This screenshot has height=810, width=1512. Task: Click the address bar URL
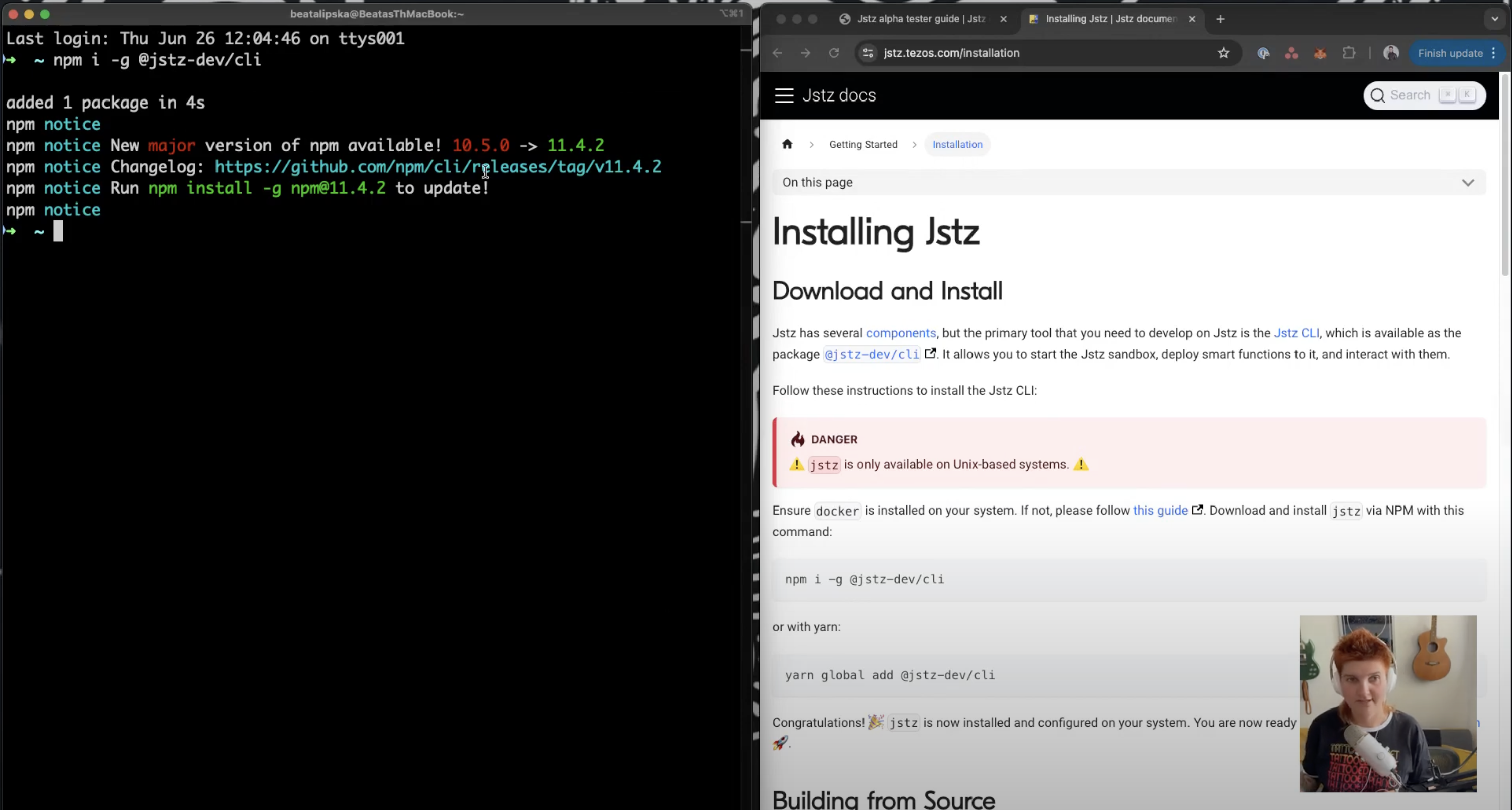(x=951, y=53)
